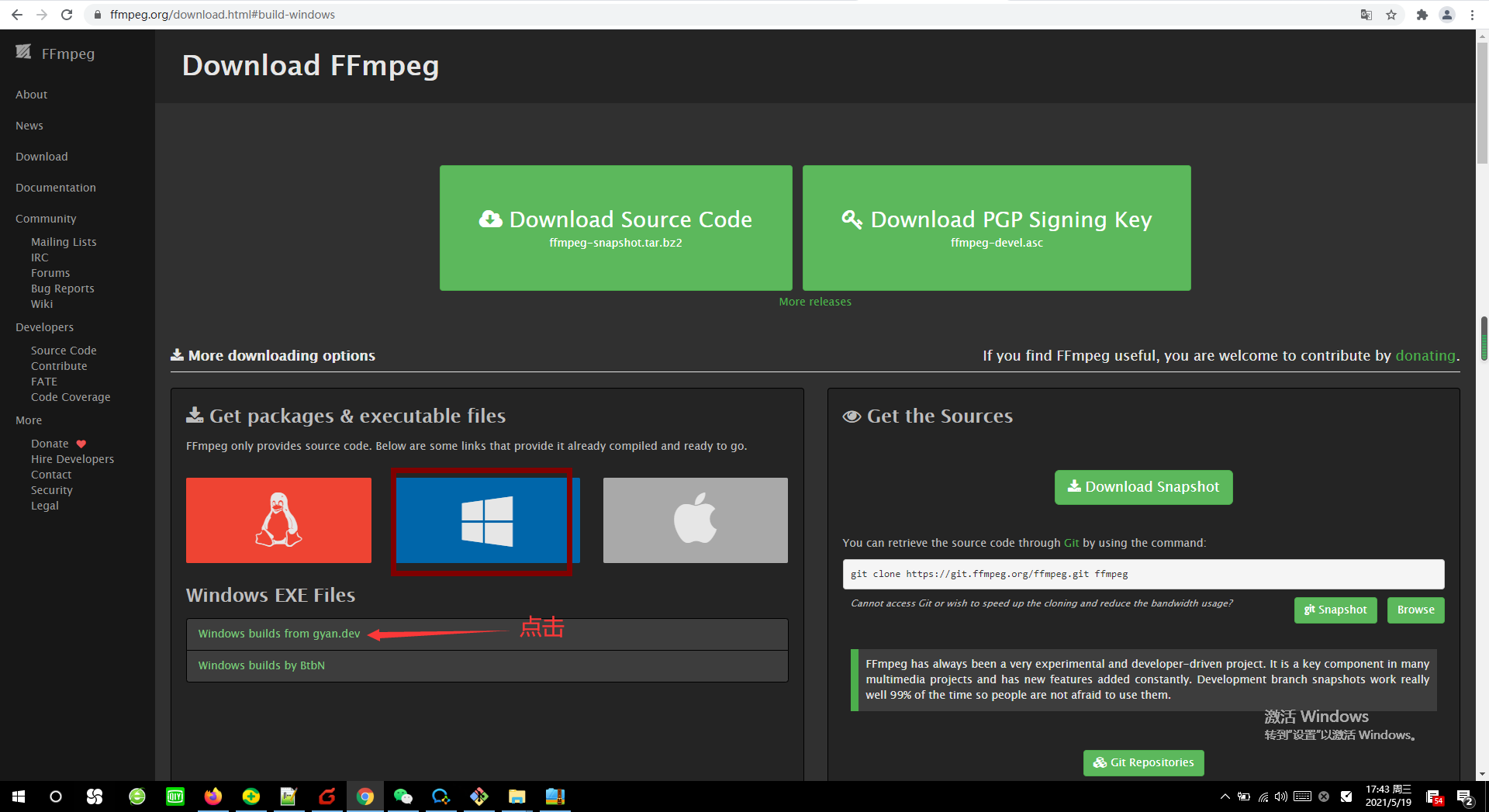
Task: Open the browser extensions puzzle icon
Action: pyautogui.click(x=1422, y=14)
